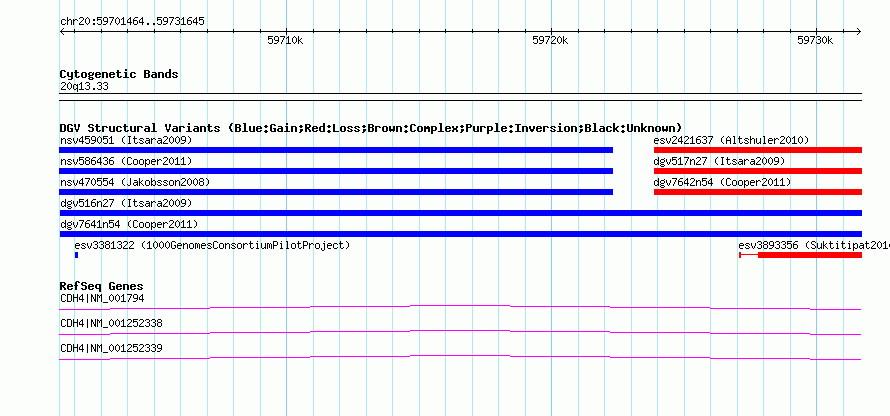Open the esv3381322 1000GenomesConsortiumPilotProject label

(x=212, y=245)
